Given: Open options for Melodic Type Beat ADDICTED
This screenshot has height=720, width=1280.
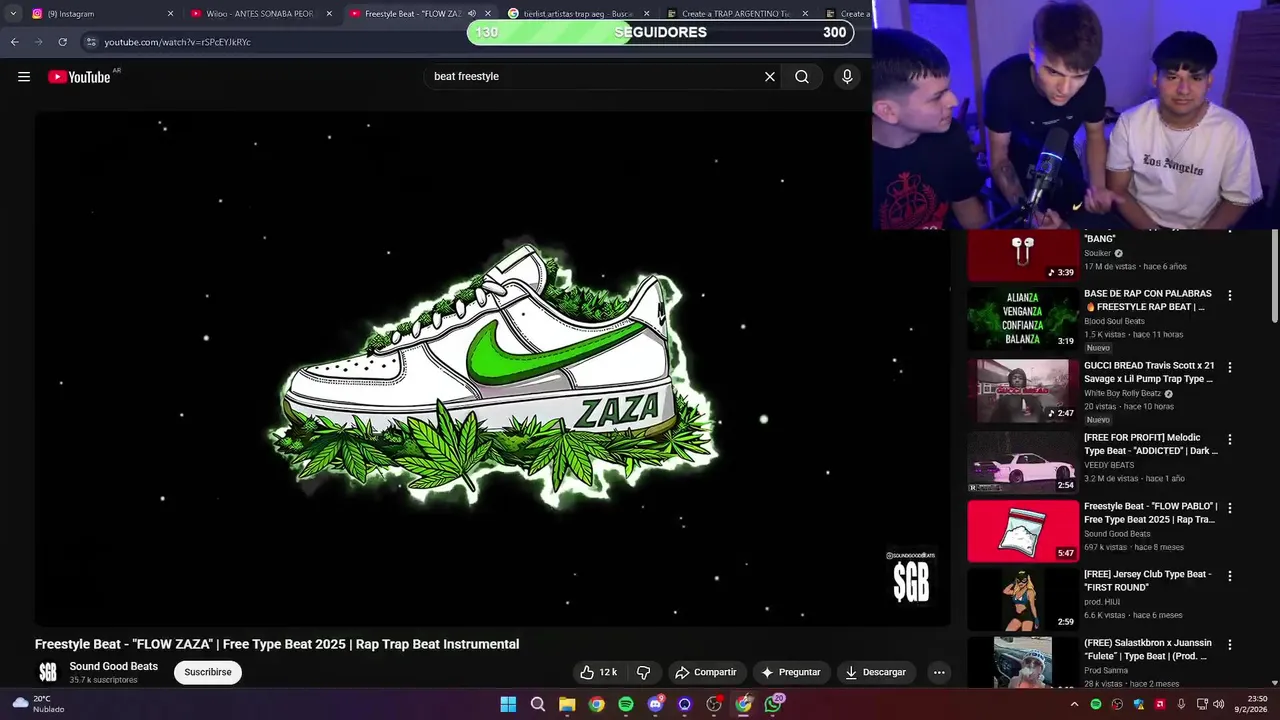Looking at the screenshot, I should pos(1230,440).
